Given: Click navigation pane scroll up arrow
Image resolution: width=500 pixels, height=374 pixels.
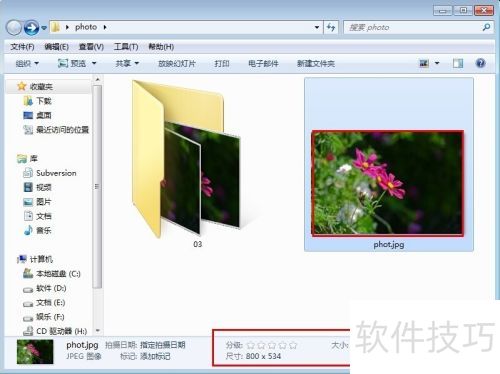Looking at the screenshot, I should click(x=97, y=80).
